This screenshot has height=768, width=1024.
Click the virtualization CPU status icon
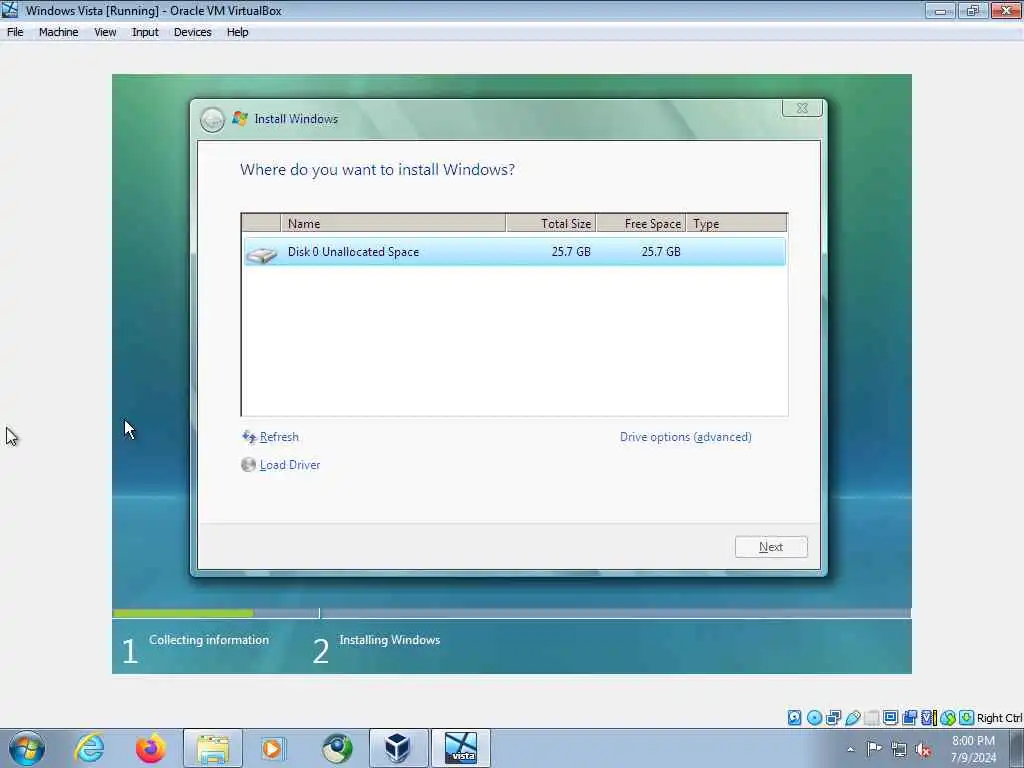pyautogui.click(x=929, y=718)
